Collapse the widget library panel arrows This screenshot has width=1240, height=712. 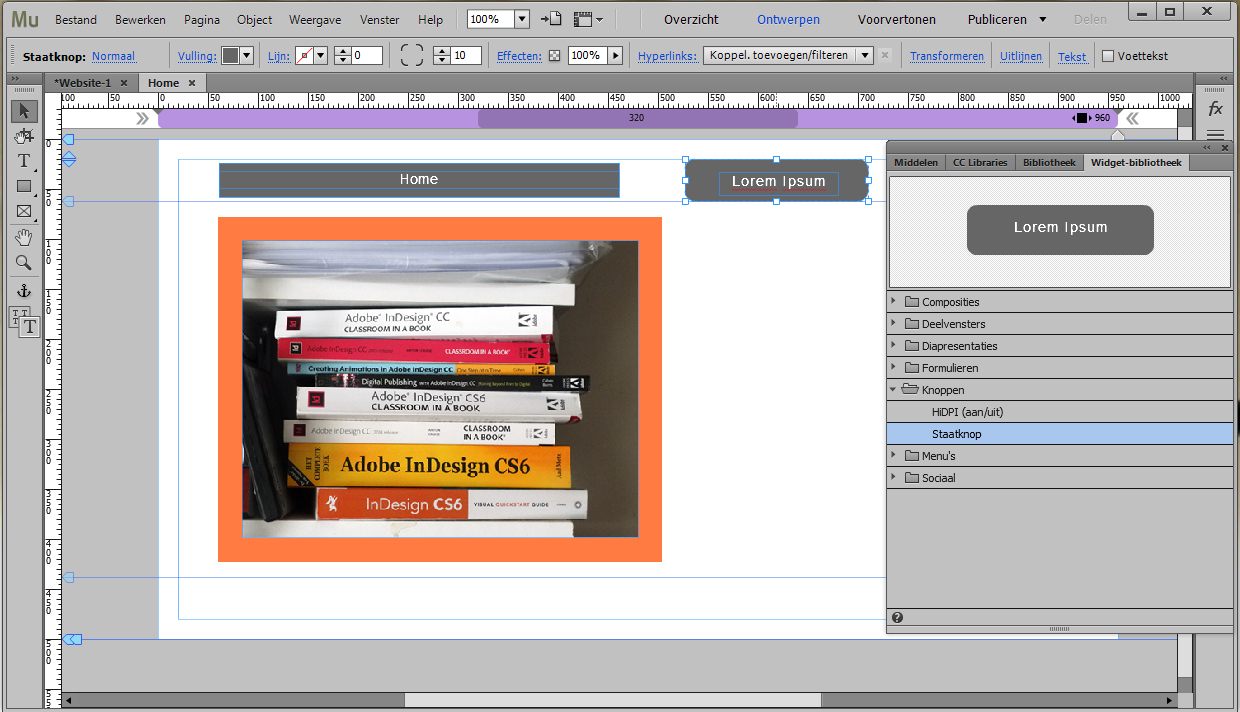point(1206,147)
